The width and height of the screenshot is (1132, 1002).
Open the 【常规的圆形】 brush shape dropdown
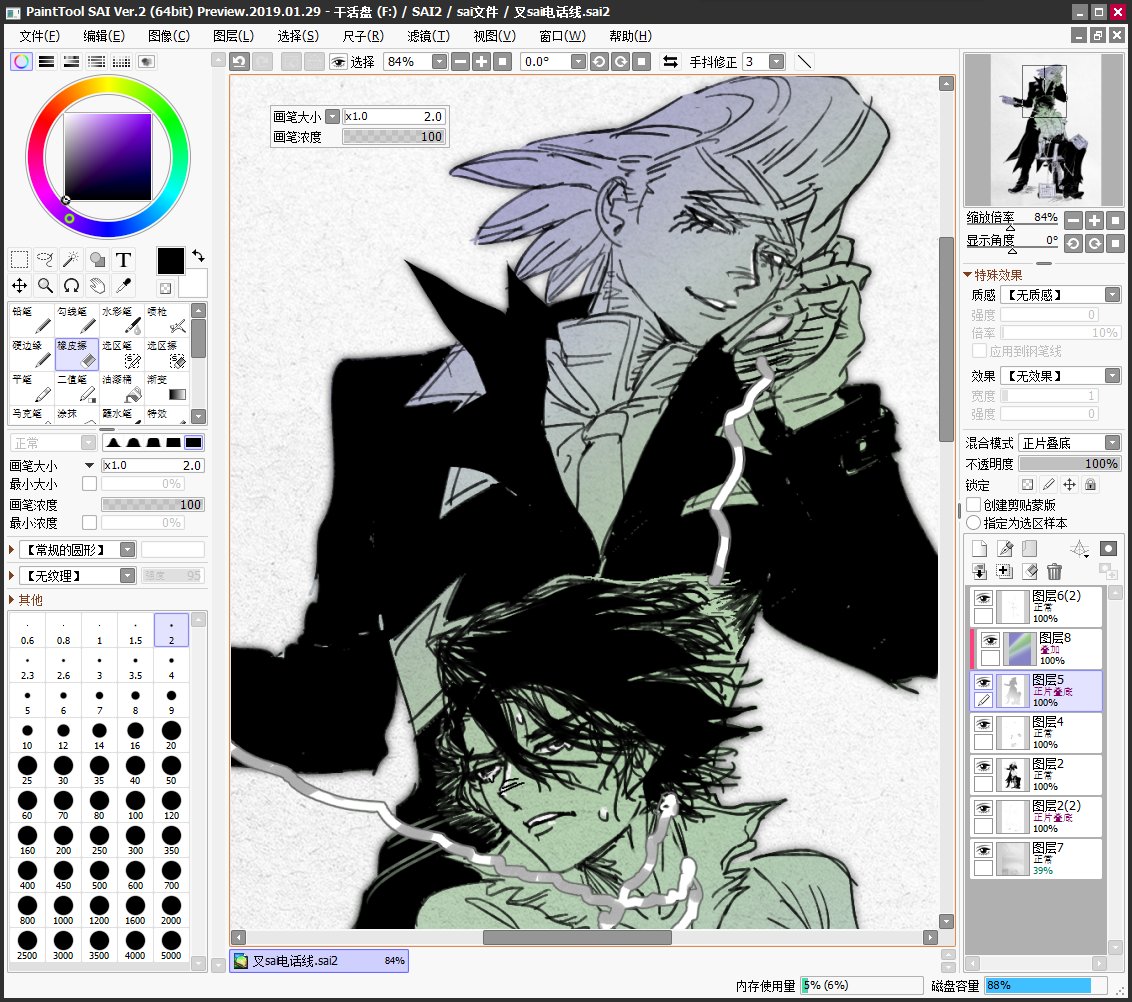click(77, 550)
